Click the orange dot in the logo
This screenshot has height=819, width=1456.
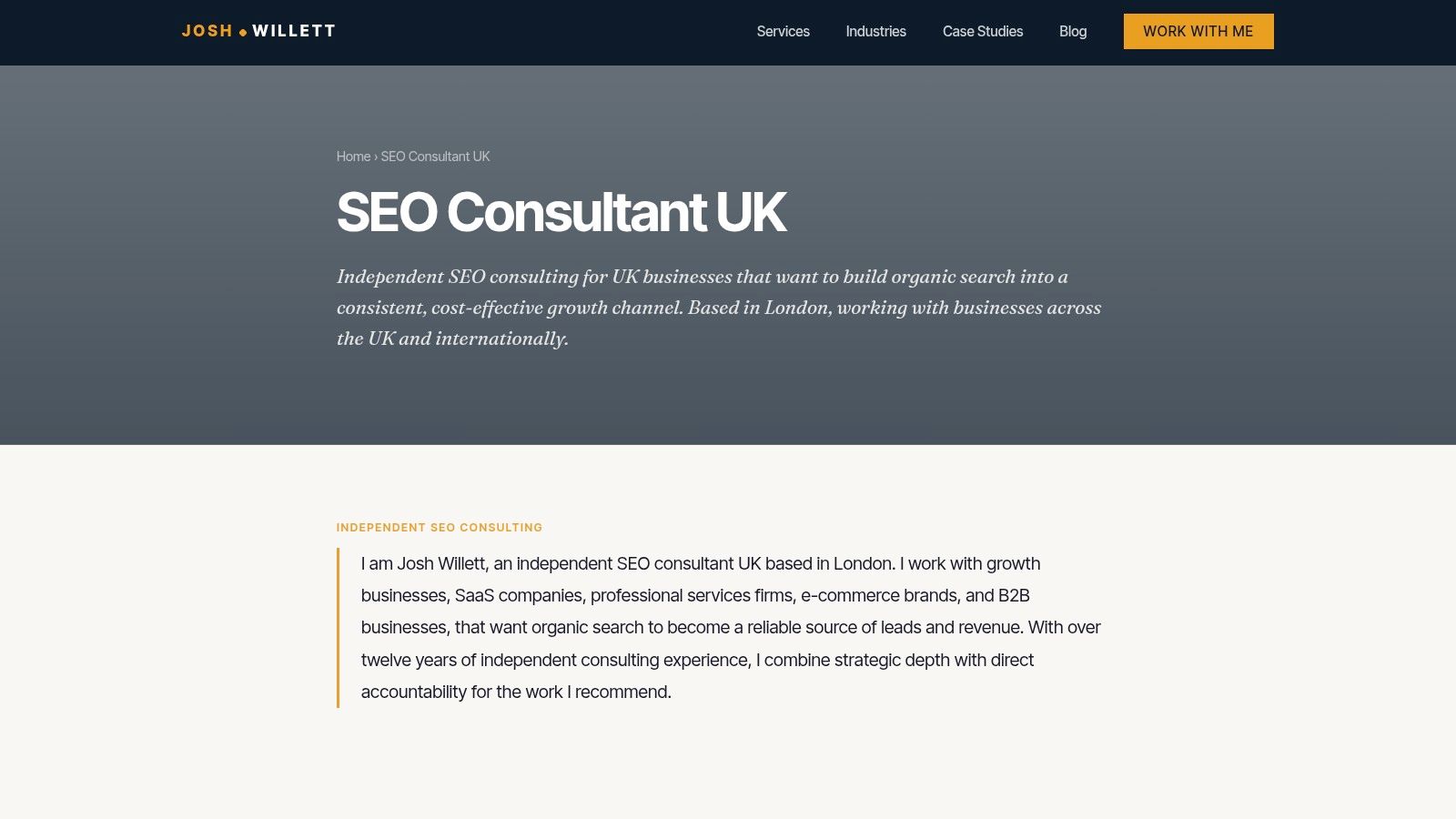click(x=243, y=33)
